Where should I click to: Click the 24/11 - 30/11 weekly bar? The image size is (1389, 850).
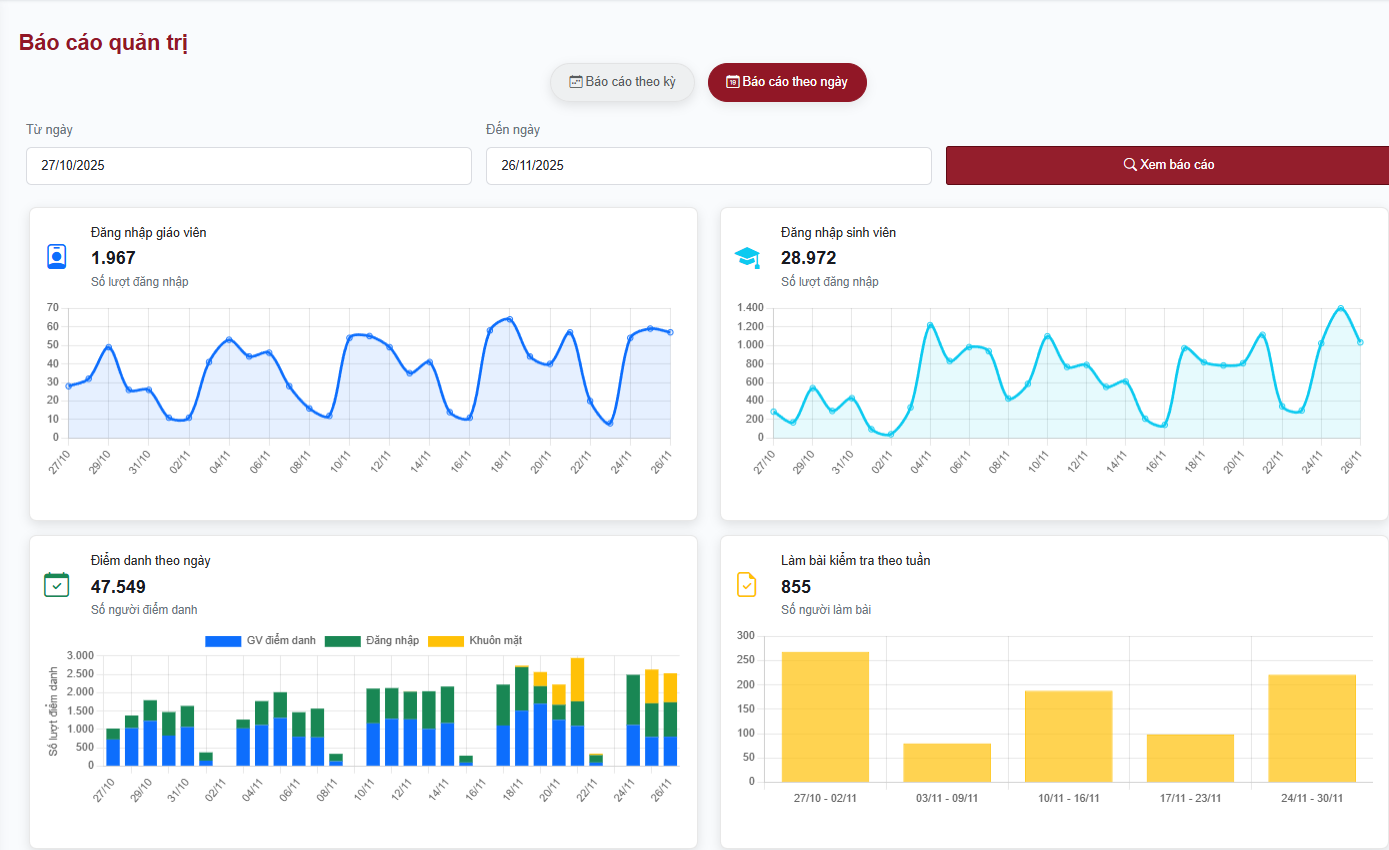point(1311,728)
